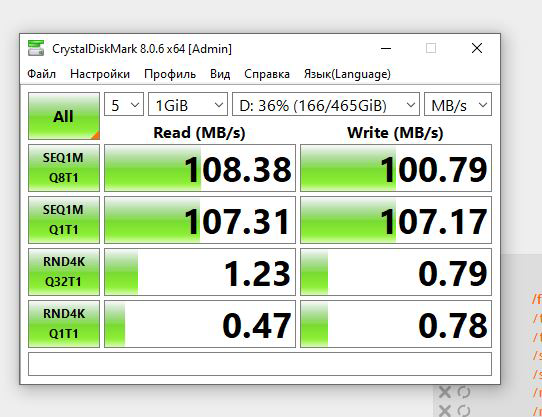Start the SEQ1M Q8T1 test

point(64,168)
